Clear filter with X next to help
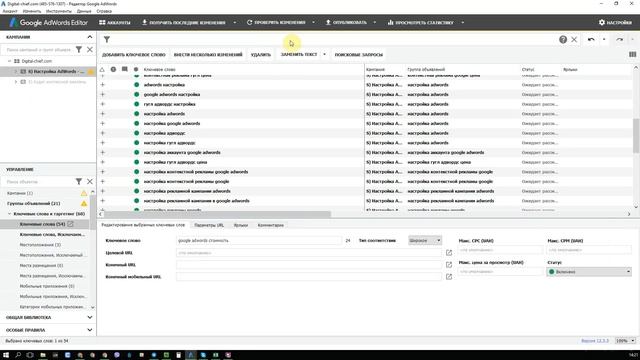Viewport: 640px width, 360px height. pos(574,40)
